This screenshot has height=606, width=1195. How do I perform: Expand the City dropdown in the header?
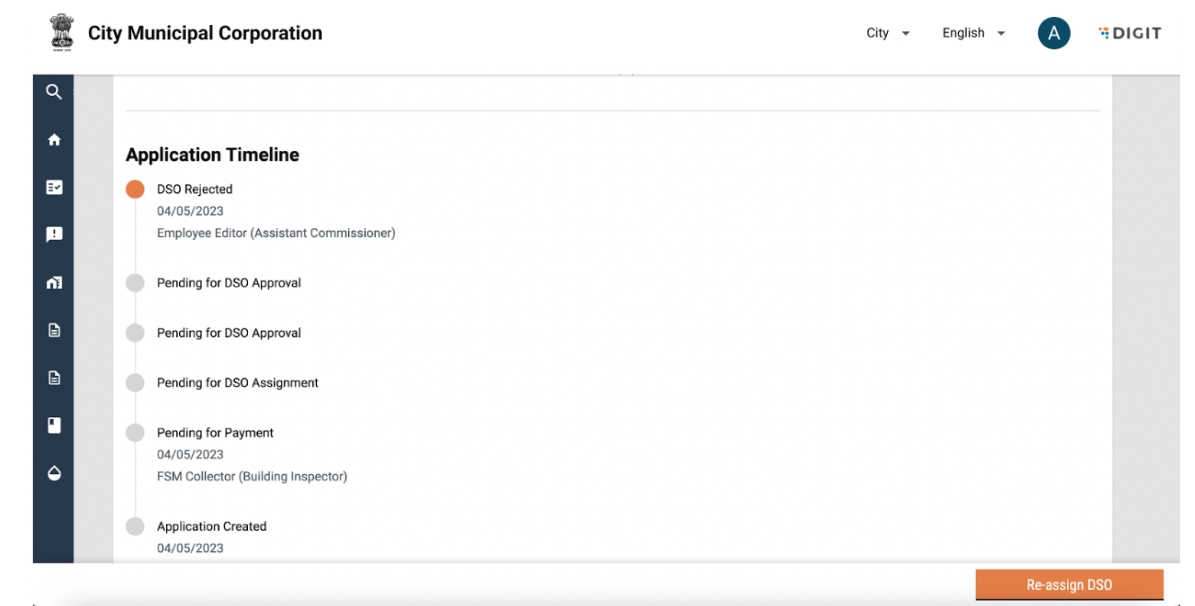coord(888,33)
